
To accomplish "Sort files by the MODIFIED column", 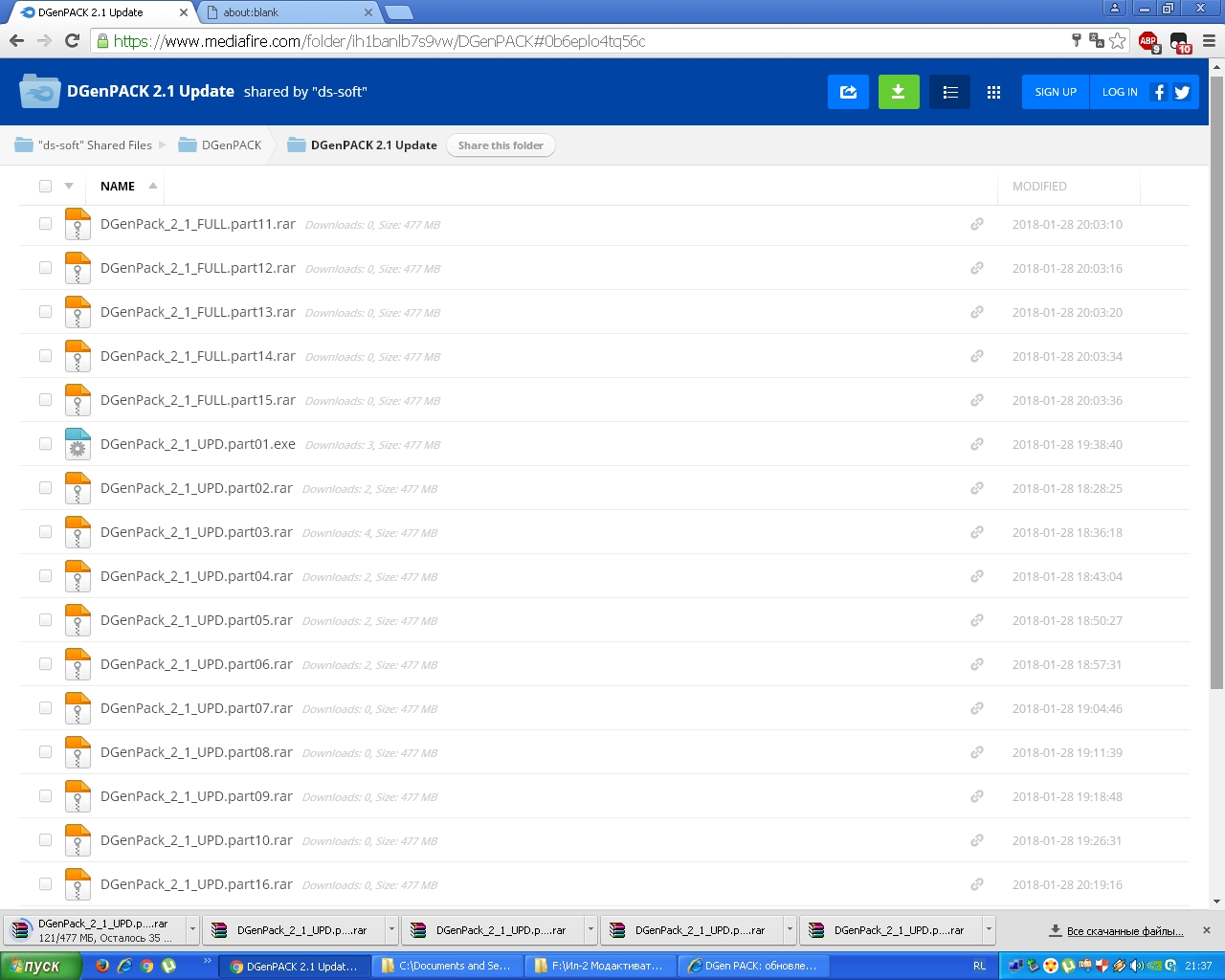I will (1039, 186).
